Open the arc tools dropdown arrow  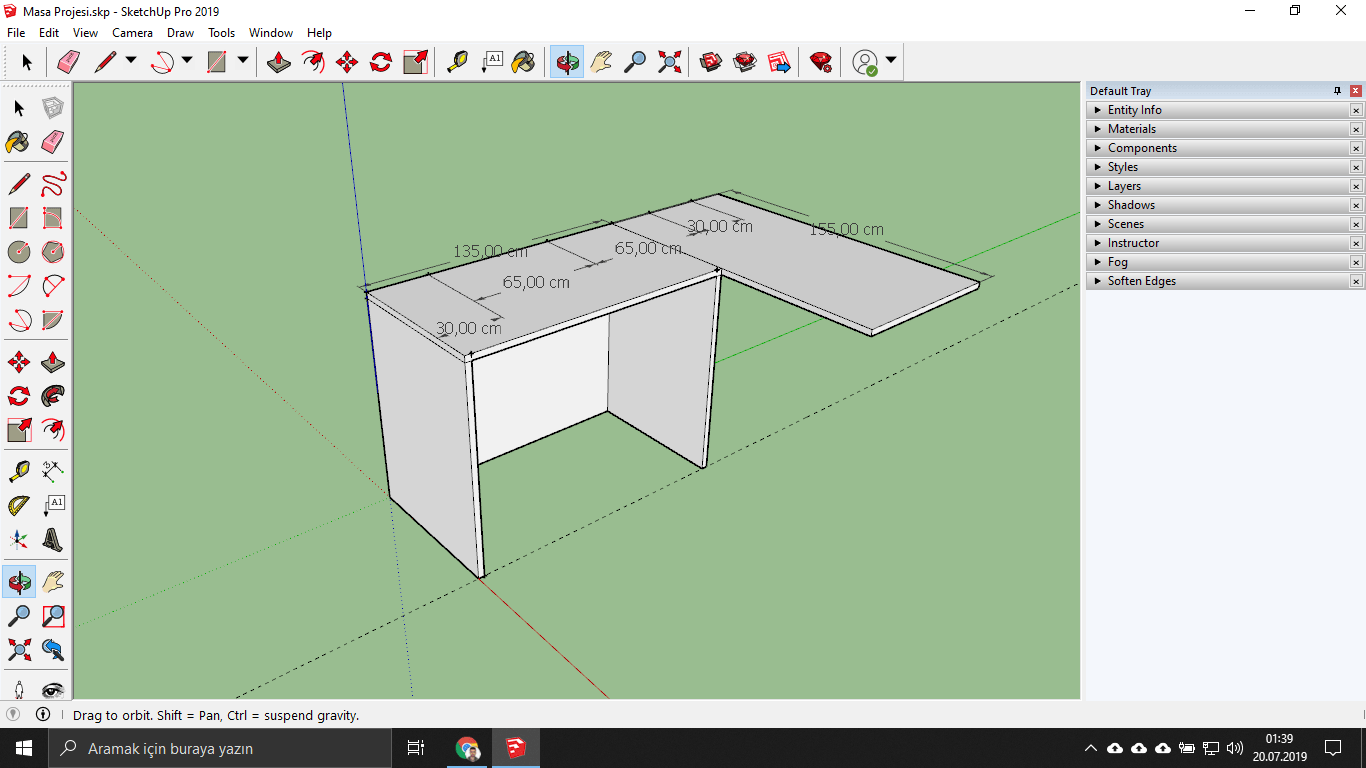187,61
